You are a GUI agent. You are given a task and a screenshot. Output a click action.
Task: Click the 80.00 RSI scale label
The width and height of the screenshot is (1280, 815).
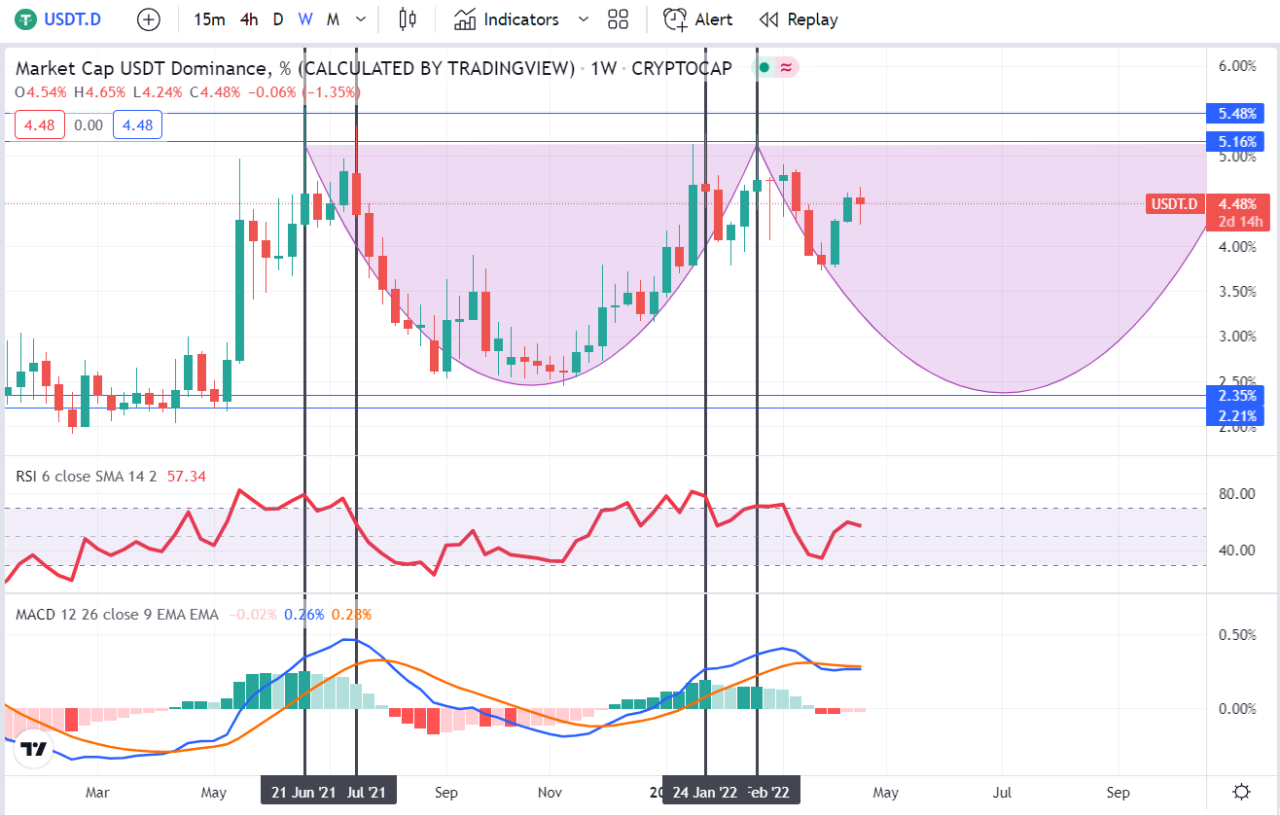coord(1237,494)
